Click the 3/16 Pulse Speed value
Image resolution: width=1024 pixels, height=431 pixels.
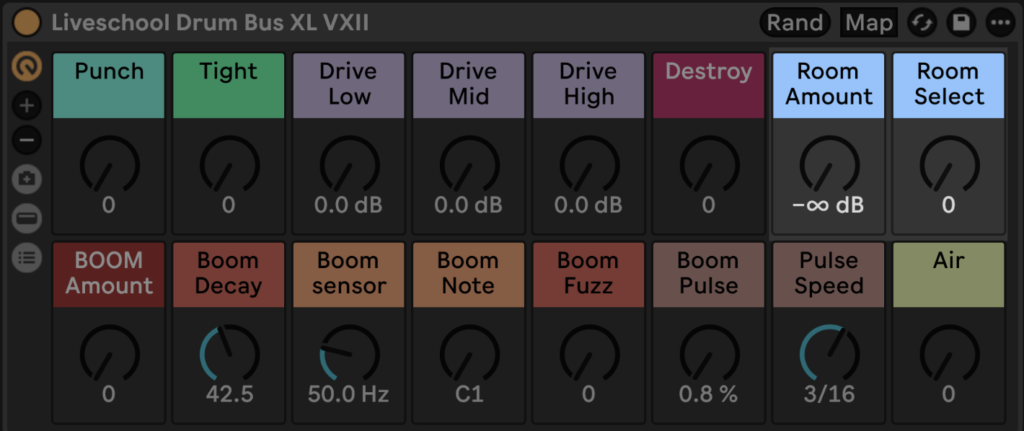829,394
